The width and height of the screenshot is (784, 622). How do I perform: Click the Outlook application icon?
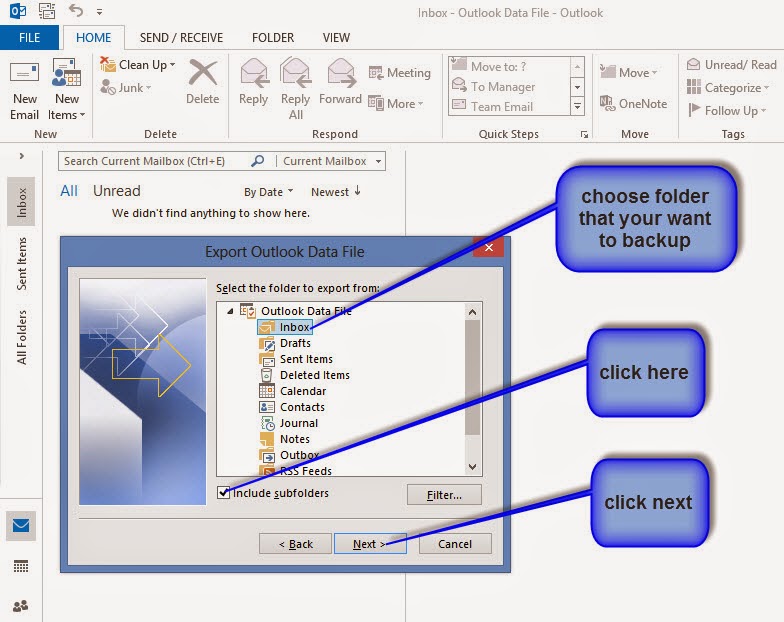(x=18, y=10)
